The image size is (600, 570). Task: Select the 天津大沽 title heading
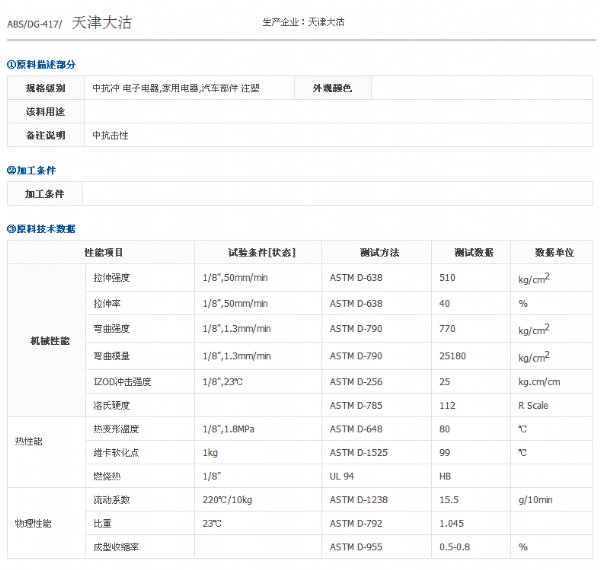tap(102, 21)
